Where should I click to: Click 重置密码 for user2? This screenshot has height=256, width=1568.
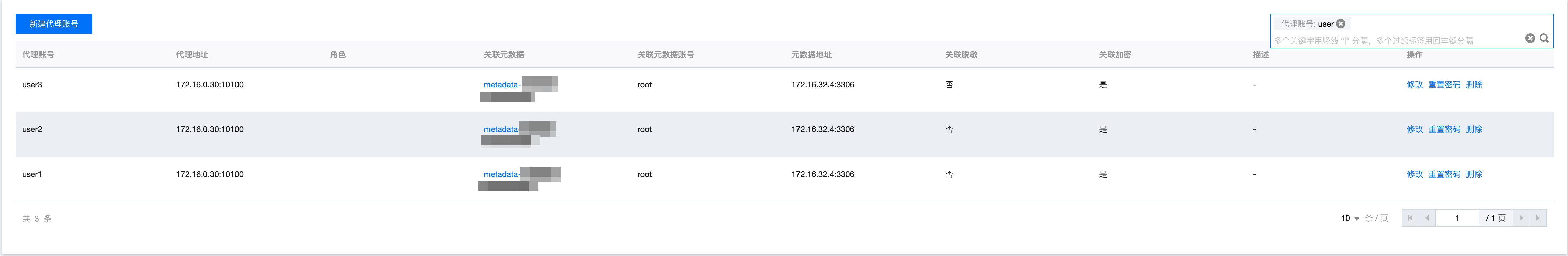(1445, 129)
